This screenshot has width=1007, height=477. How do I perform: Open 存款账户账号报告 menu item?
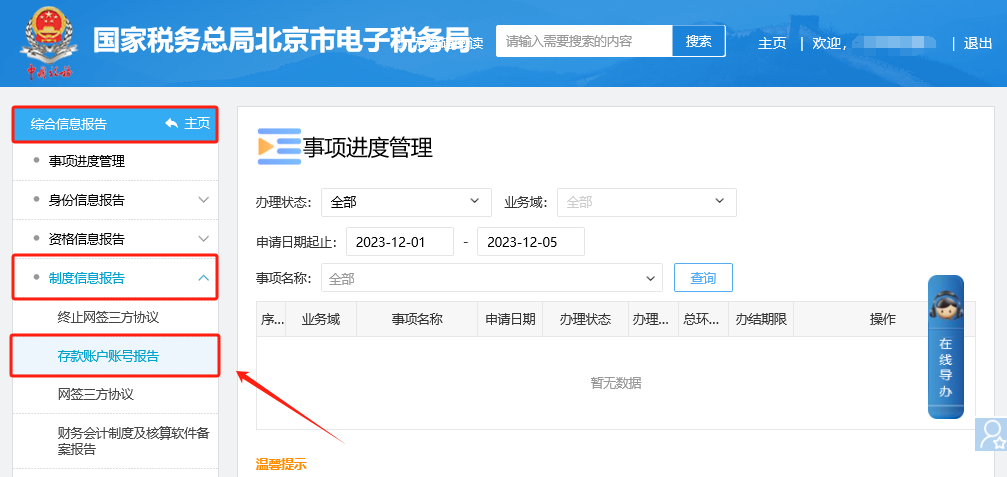[x=108, y=356]
